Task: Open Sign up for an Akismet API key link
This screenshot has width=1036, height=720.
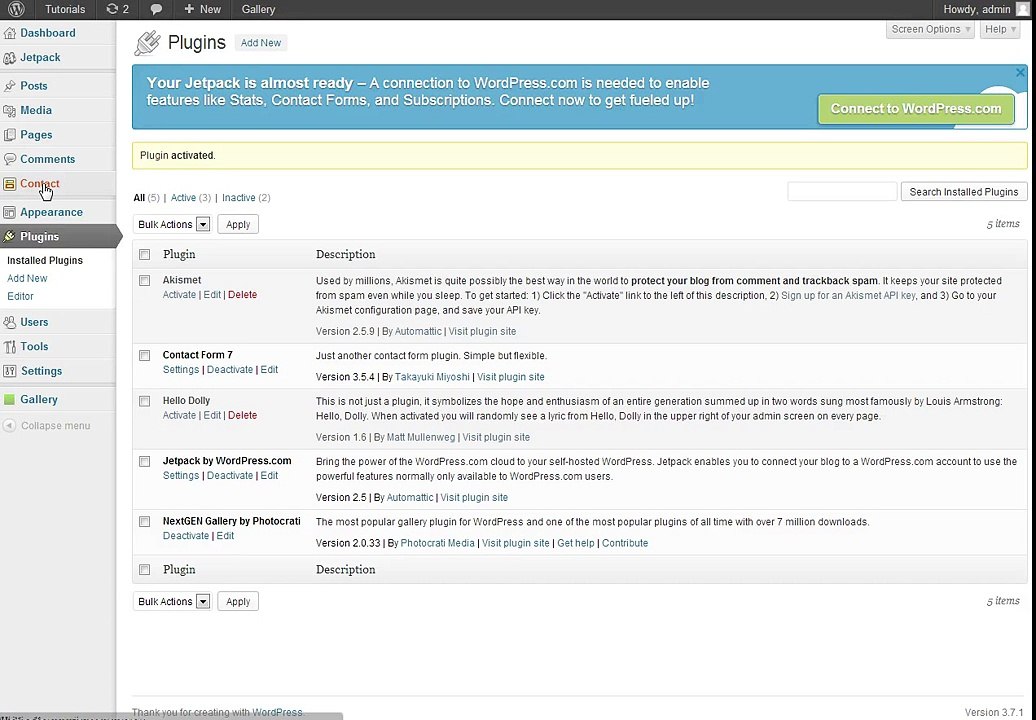Action: pyautogui.click(x=848, y=296)
